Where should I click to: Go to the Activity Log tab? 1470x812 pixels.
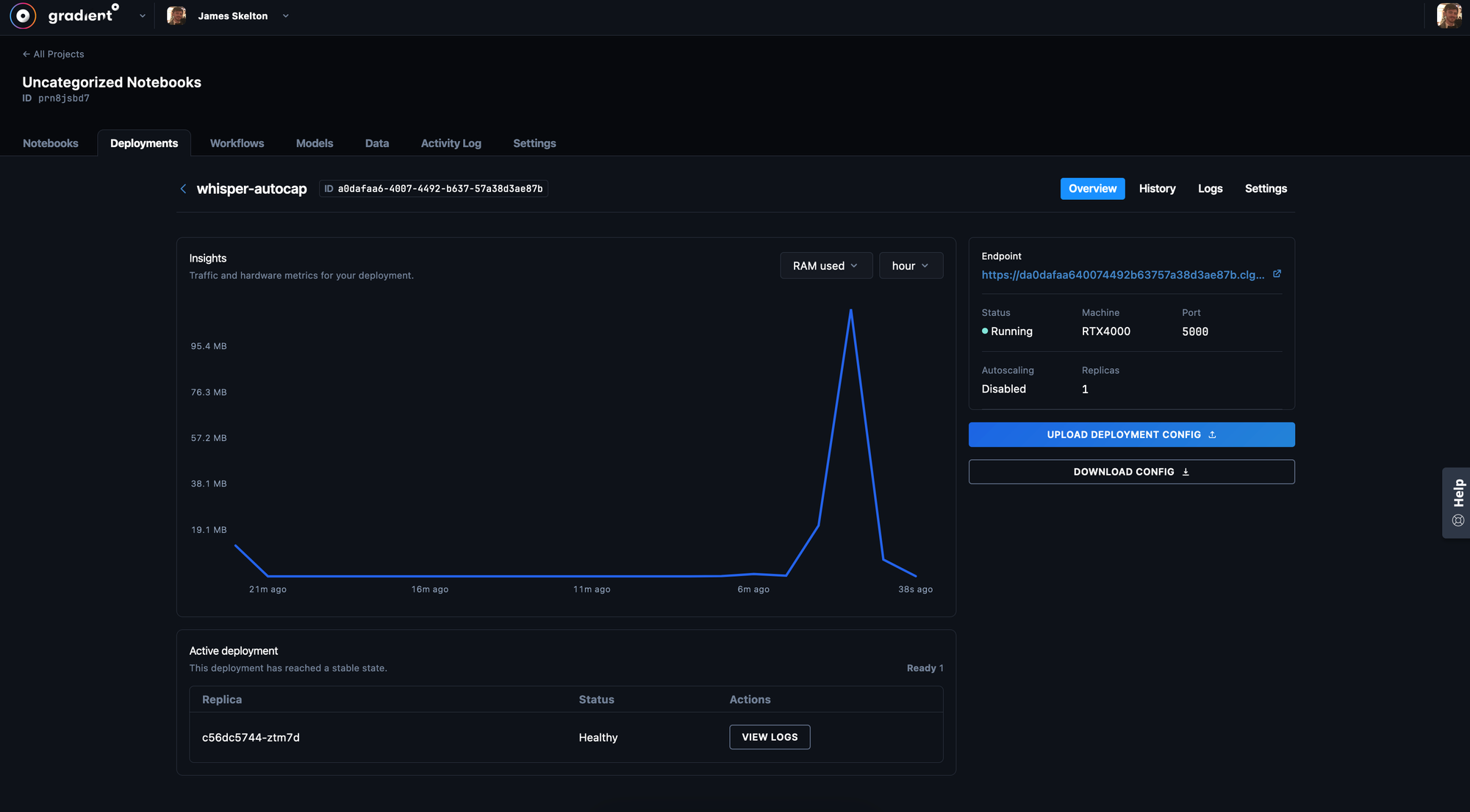[x=451, y=143]
